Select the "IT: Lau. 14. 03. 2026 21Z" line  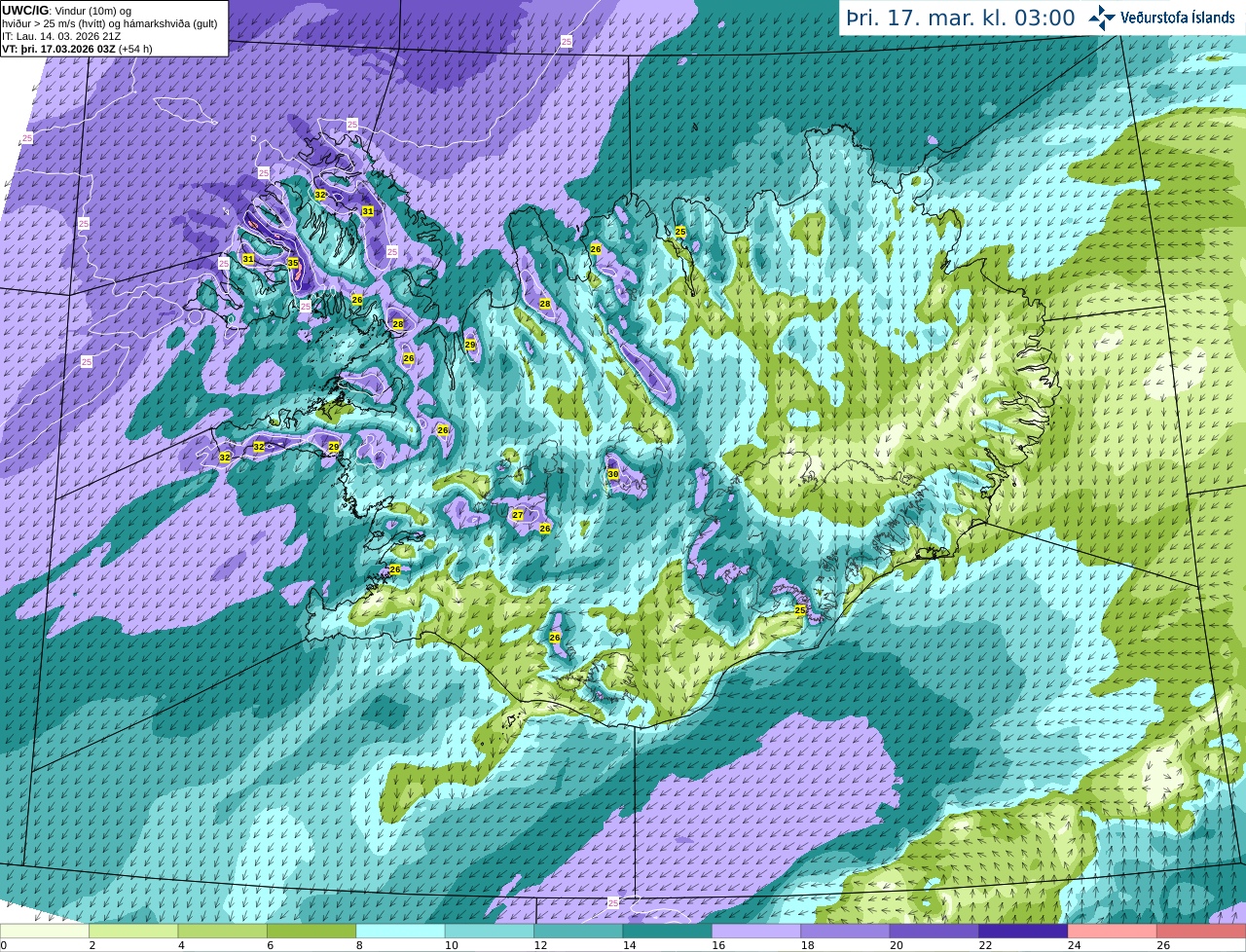click(x=61, y=36)
